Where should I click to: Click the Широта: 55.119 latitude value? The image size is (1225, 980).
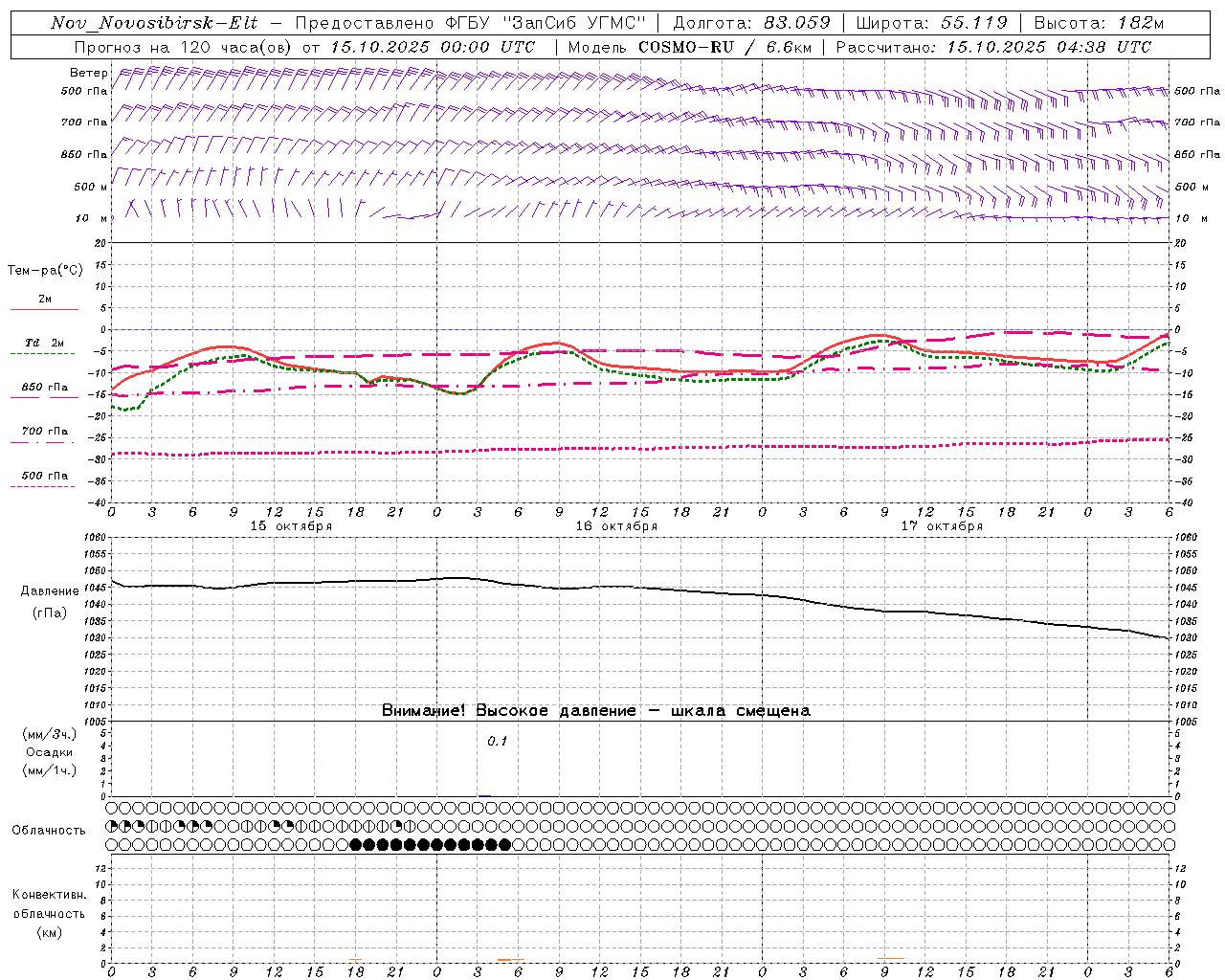click(932, 23)
